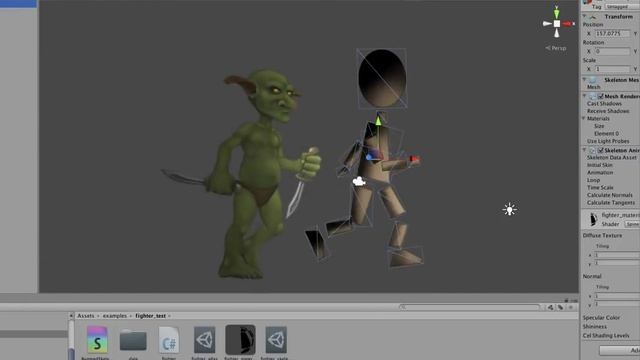Click the Initial Skin label

[600, 165]
